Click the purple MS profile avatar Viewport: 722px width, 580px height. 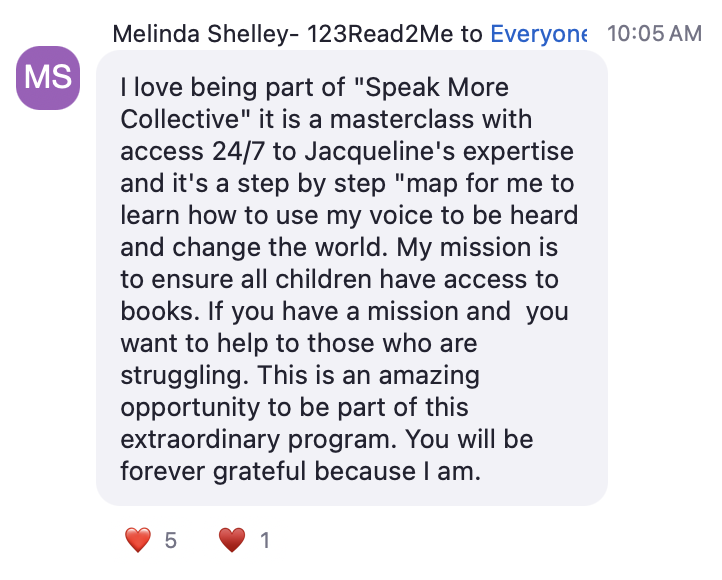[x=49, y=78]
